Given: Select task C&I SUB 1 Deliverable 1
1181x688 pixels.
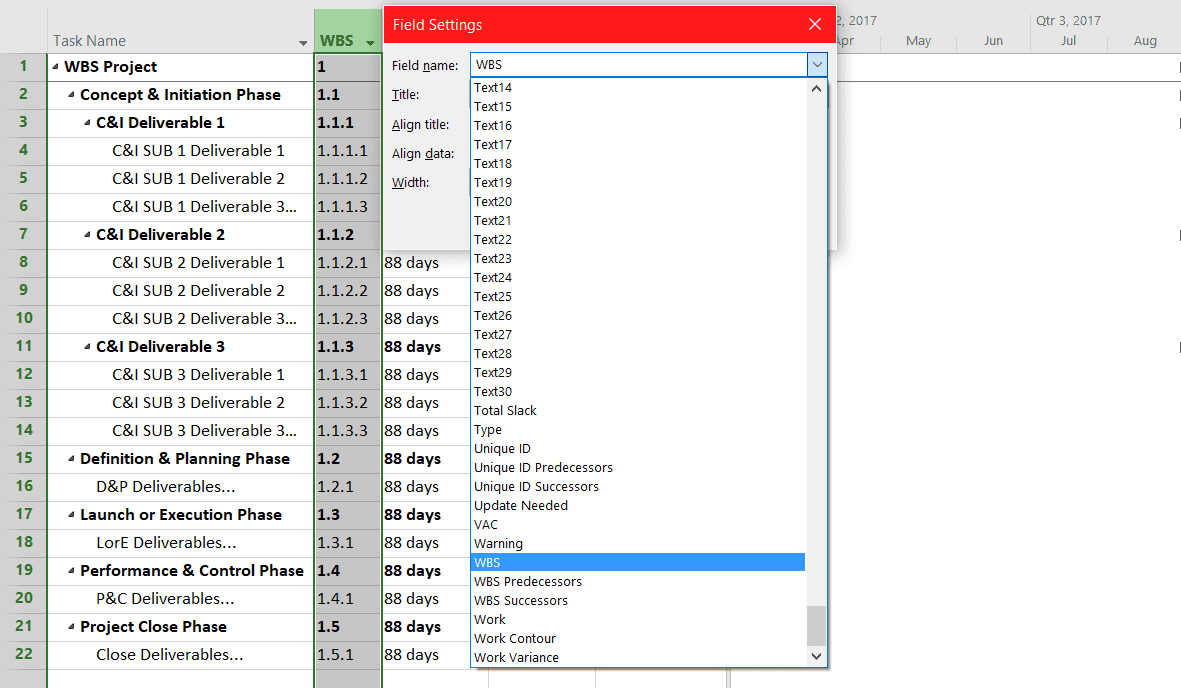Looking at the screenshot, I should pos(198,151).
